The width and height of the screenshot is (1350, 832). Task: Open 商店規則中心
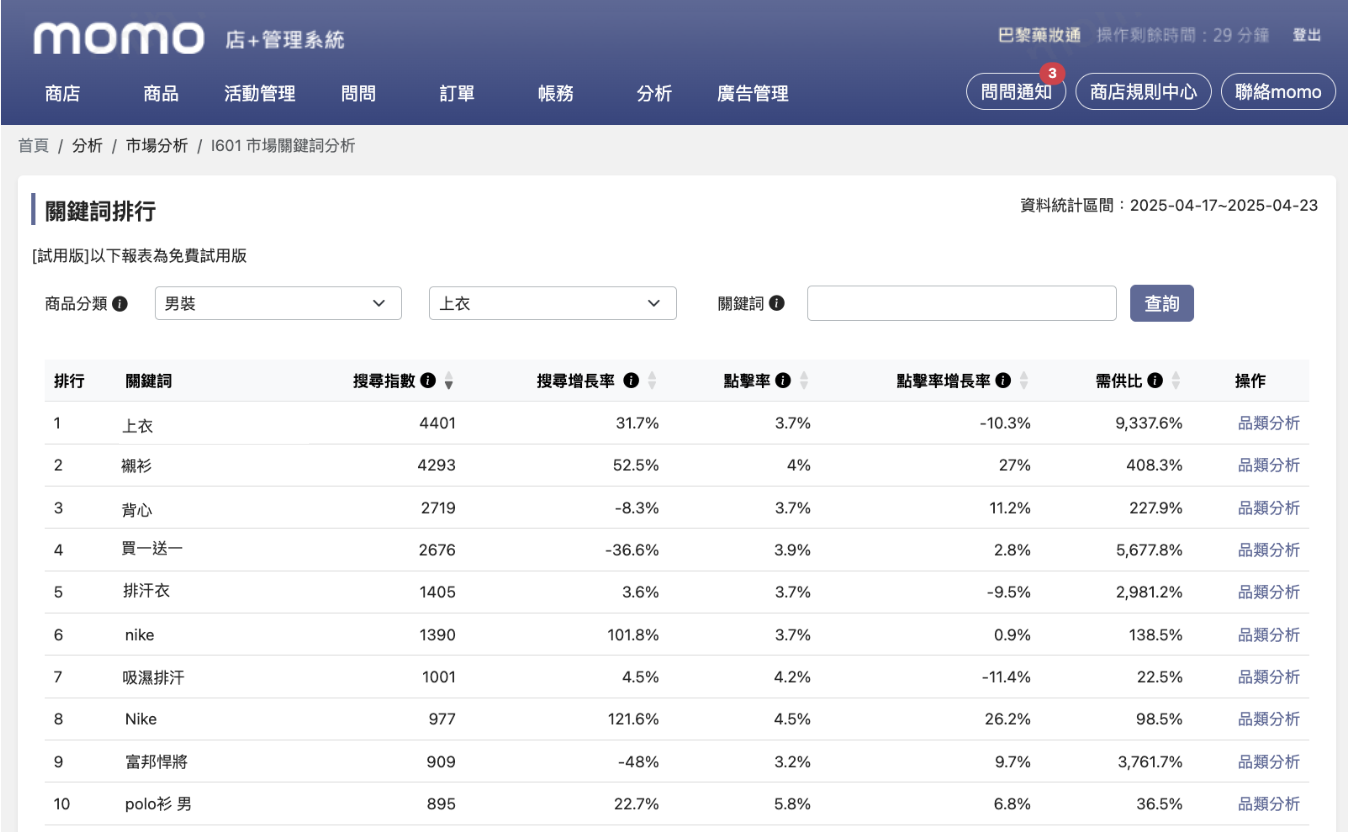point(1143,92)
